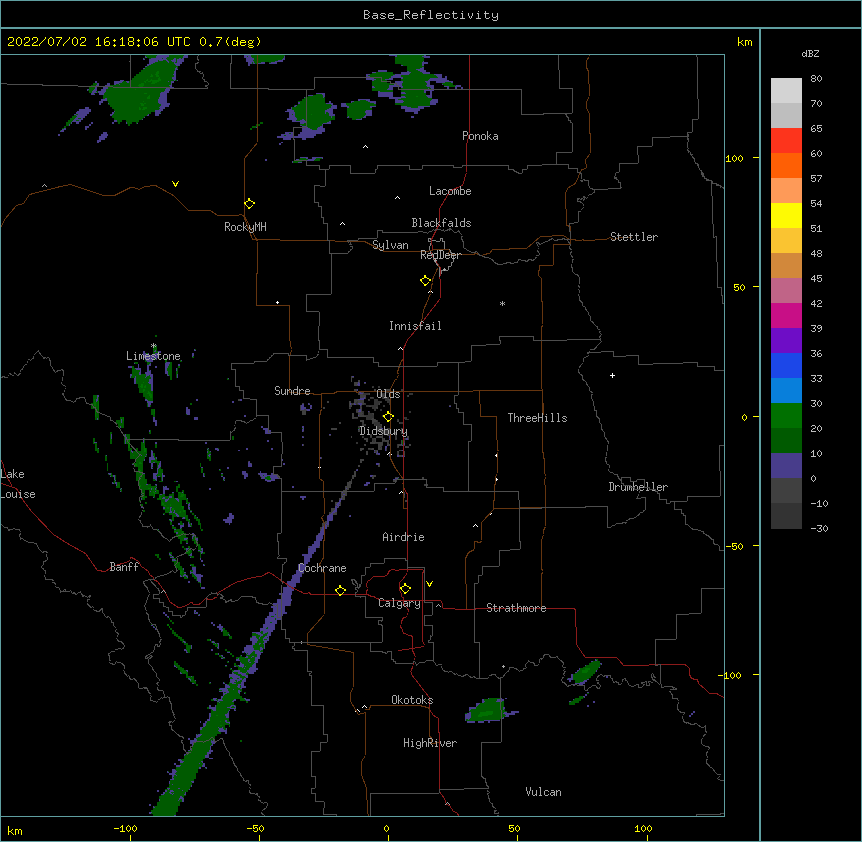The height and width of the screenshot is (842, 862).
Task: Click the dBZ legend heading
Action: (810, 53)
